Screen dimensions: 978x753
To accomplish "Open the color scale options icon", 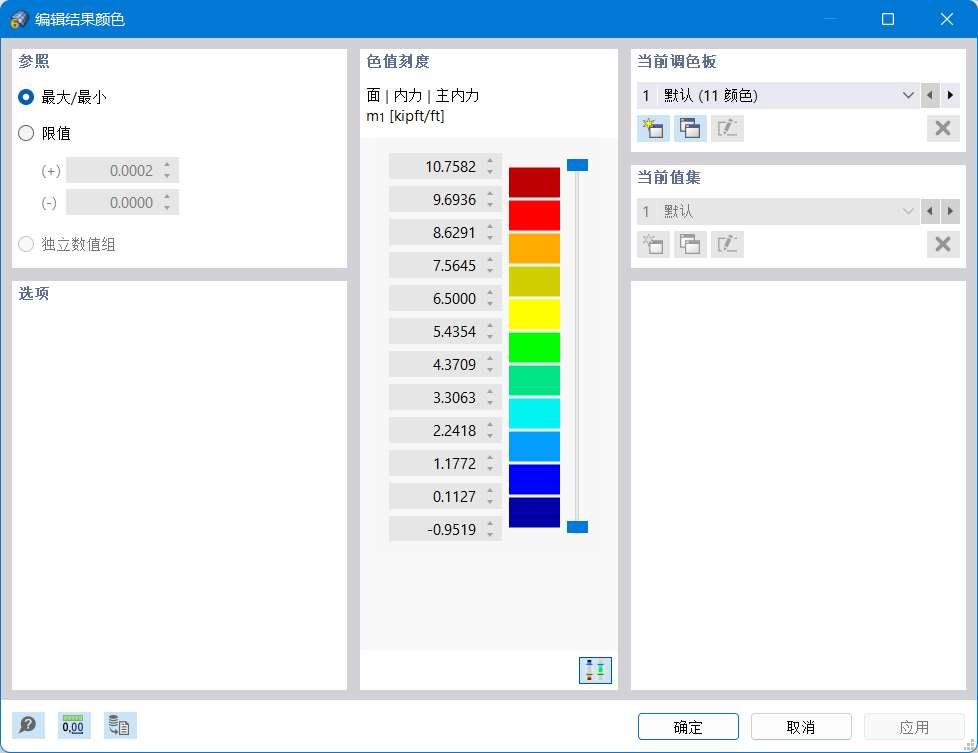I will pyautogui.click(x=595, y=670).
